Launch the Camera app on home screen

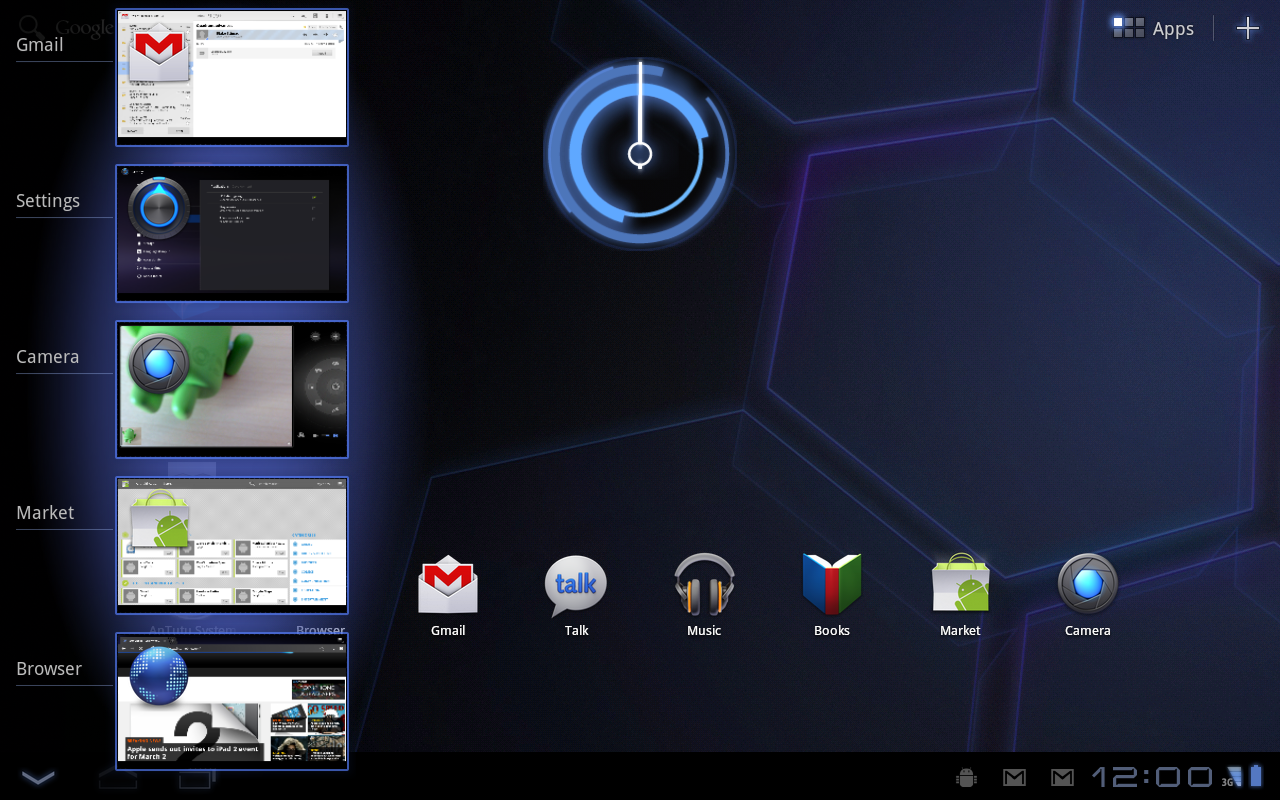1088,595
